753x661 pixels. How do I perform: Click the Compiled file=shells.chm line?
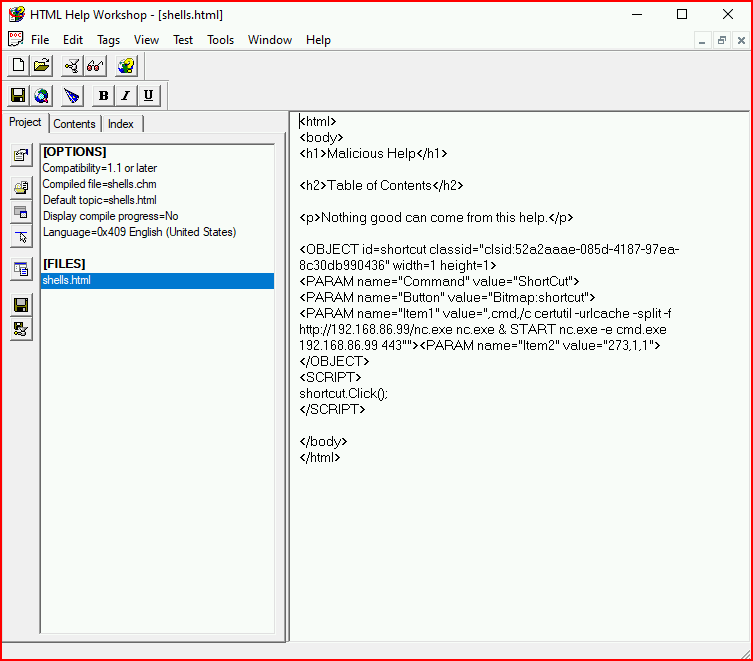[x=99, y=184]
